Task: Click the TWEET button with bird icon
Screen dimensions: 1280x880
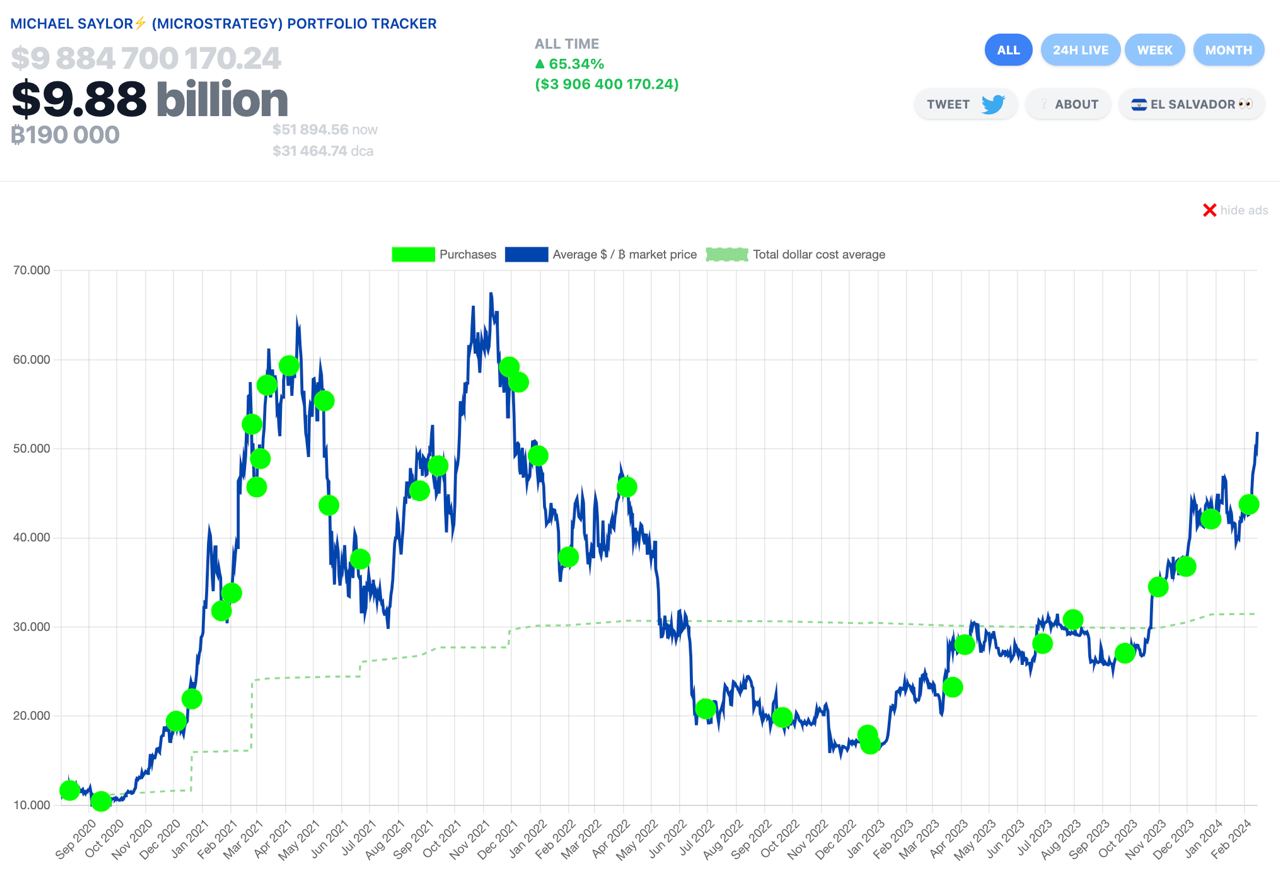Action: click(x=965, y=104)
